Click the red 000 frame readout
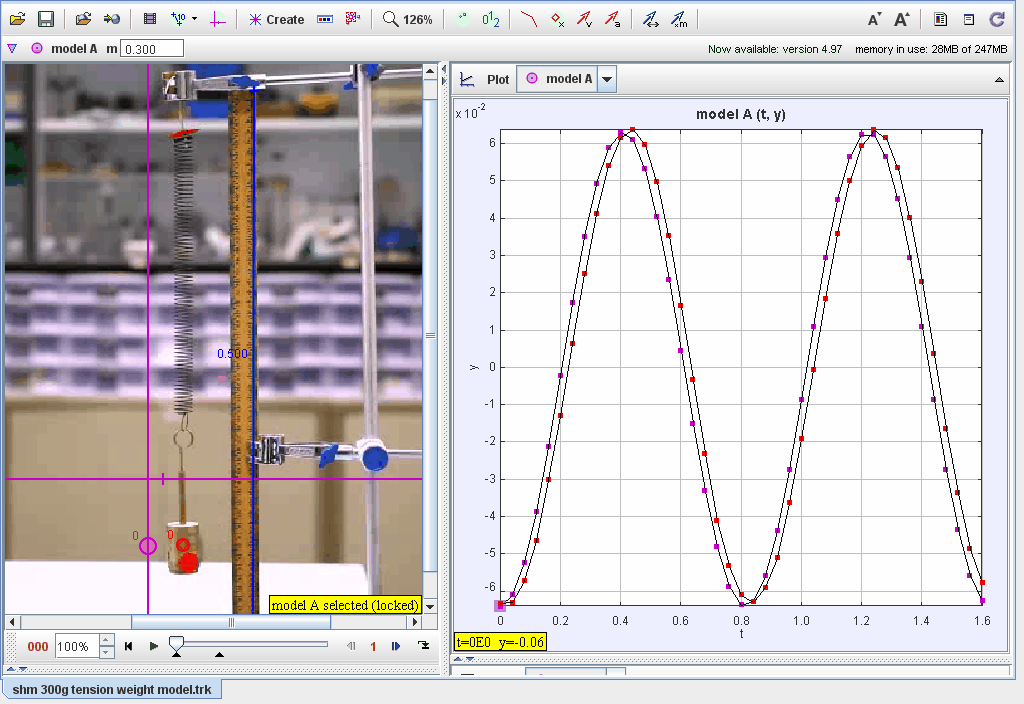Viewport: 1024px width, 704px height. tap(37, 647)
